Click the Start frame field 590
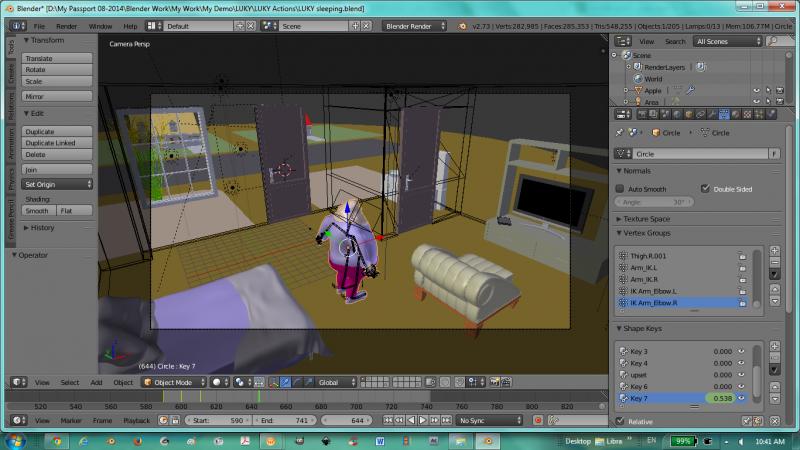This screenshot has width=800, height=450. (218, 420)
